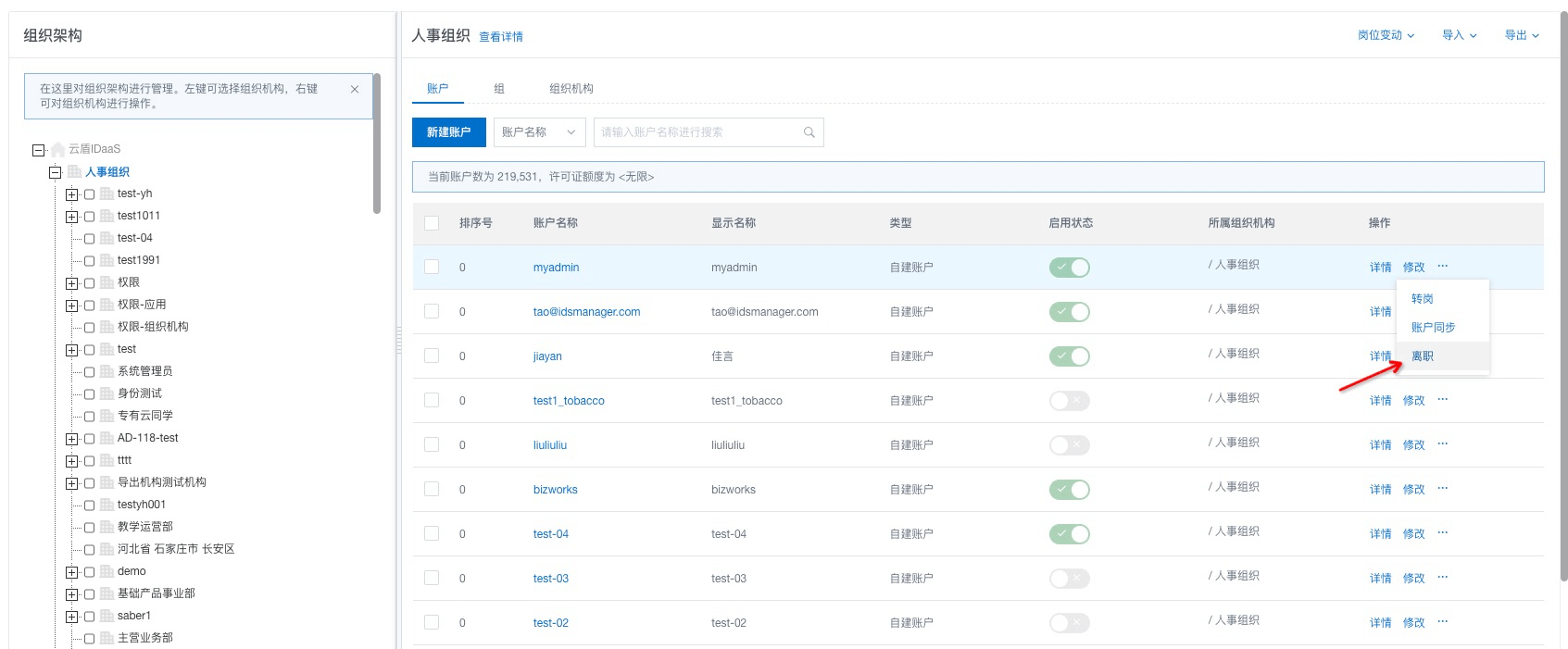Click the folder icon beside test-yh

tap(107, 193)
